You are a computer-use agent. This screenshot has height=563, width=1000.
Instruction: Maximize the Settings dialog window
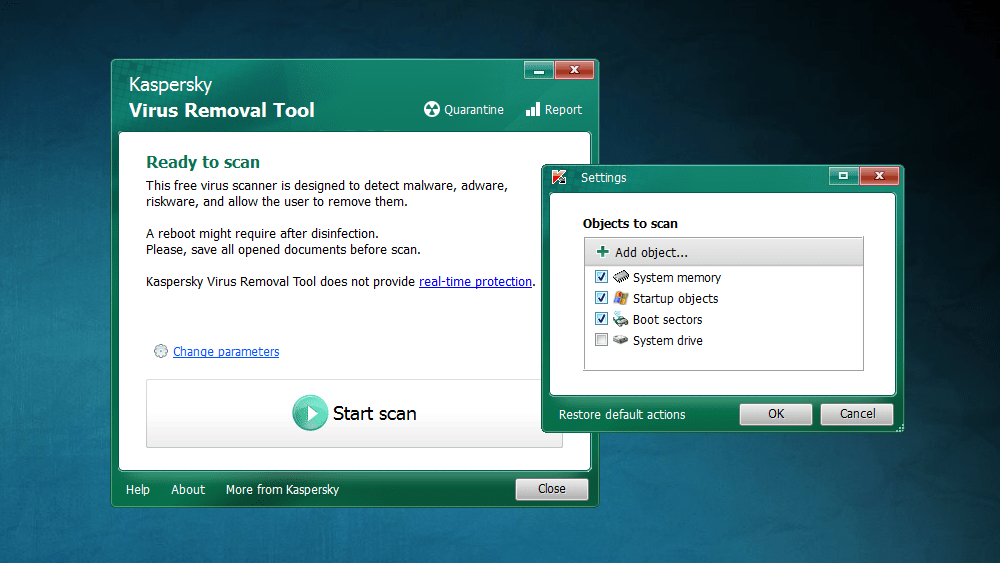[x=843, y=176]
